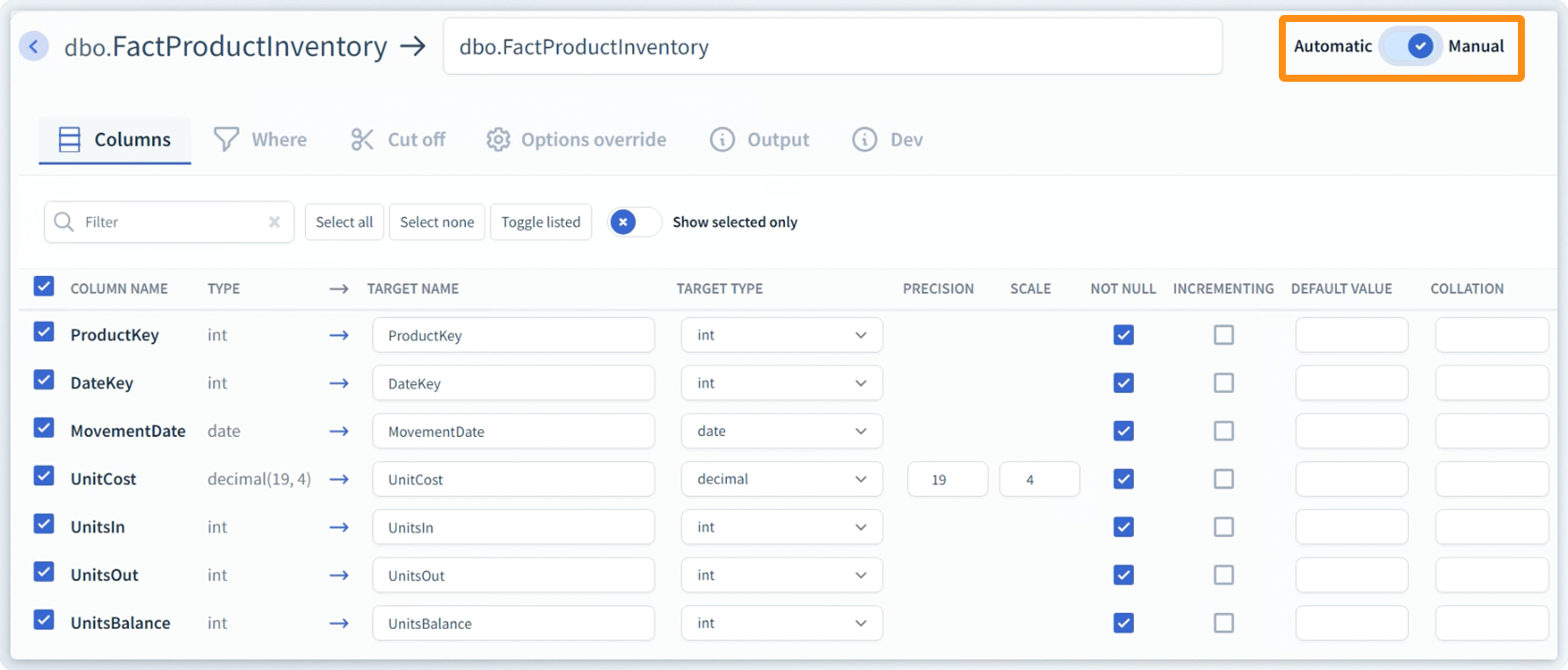This screenshot has height=670, width=1568.
Task: Clear the filter using the X icon
Action: click(274, 222)
